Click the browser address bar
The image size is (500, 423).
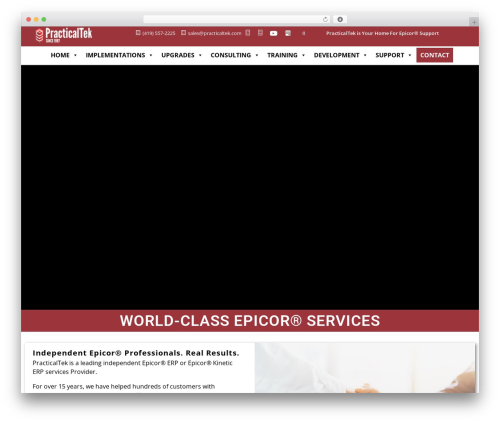(237, 19)
